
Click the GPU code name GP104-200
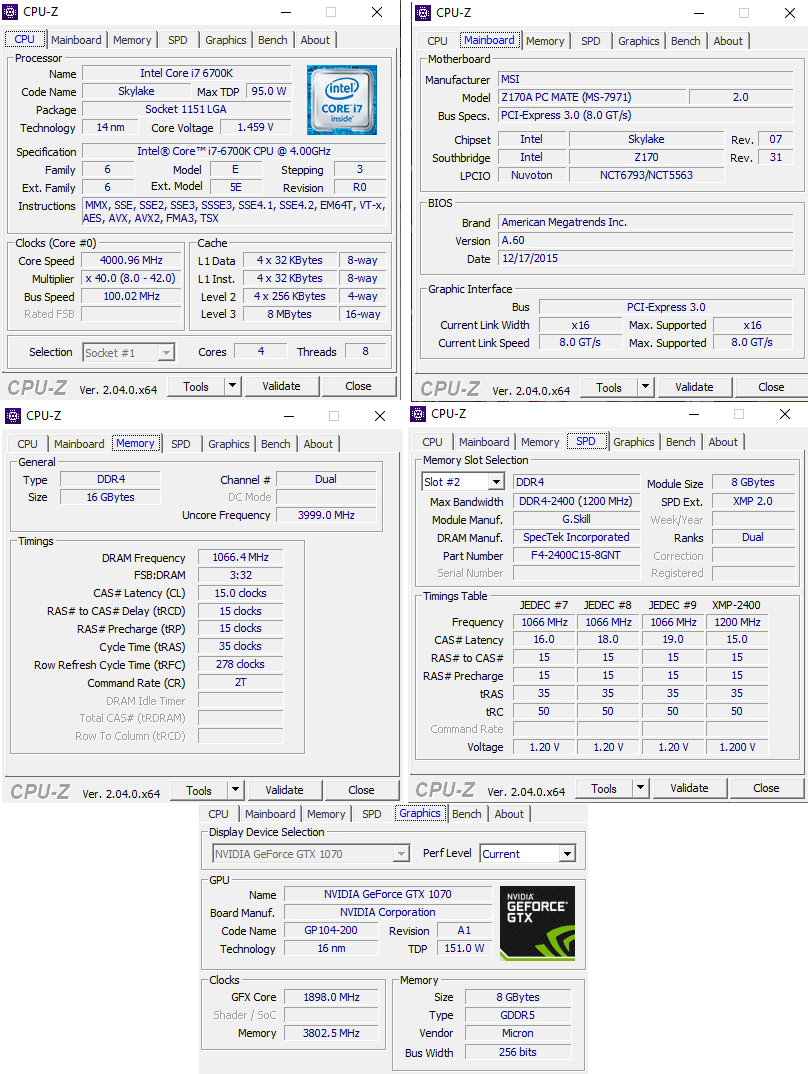(331, 930)
